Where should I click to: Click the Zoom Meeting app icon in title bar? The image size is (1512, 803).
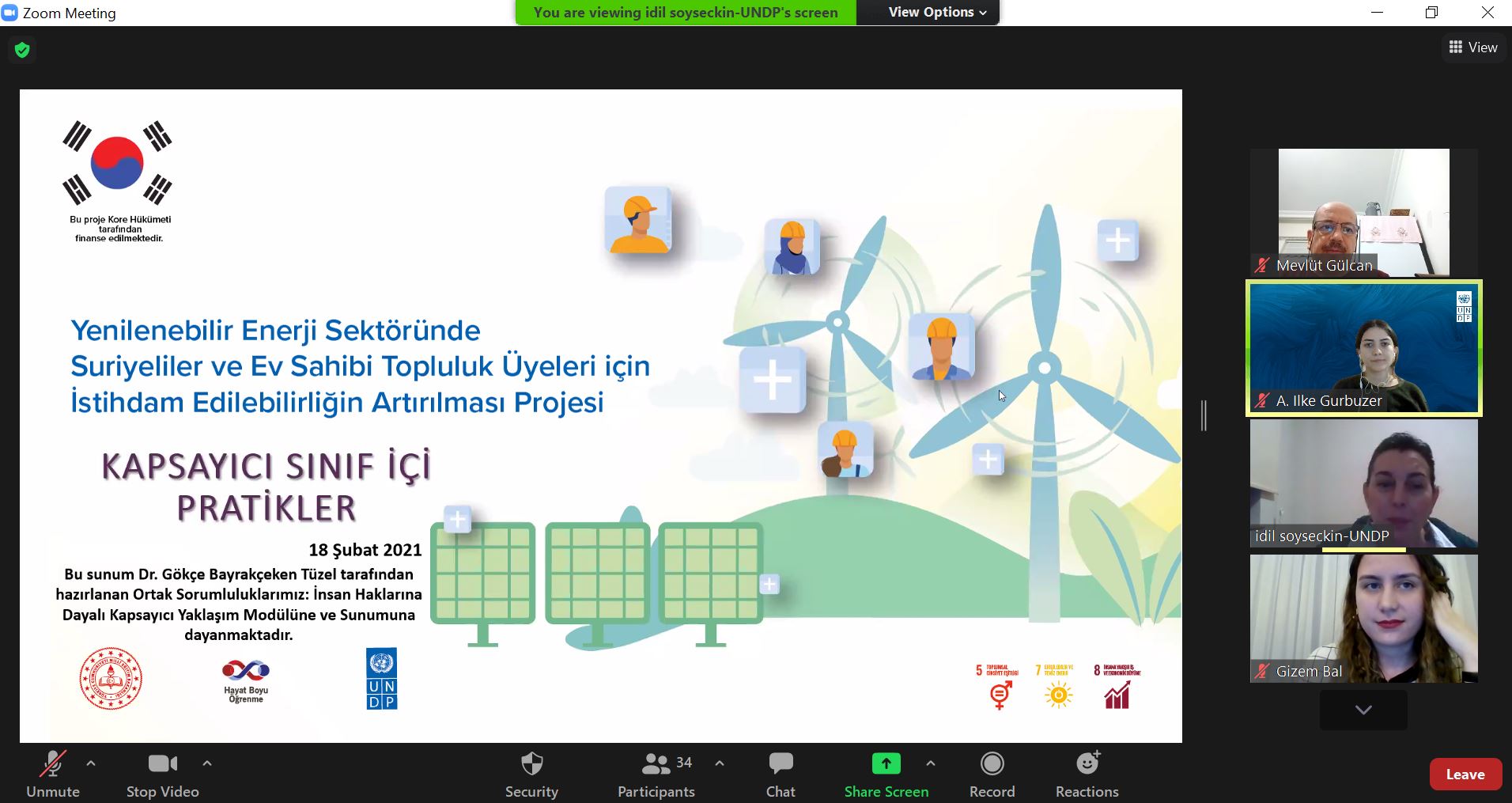coord(10,13)
